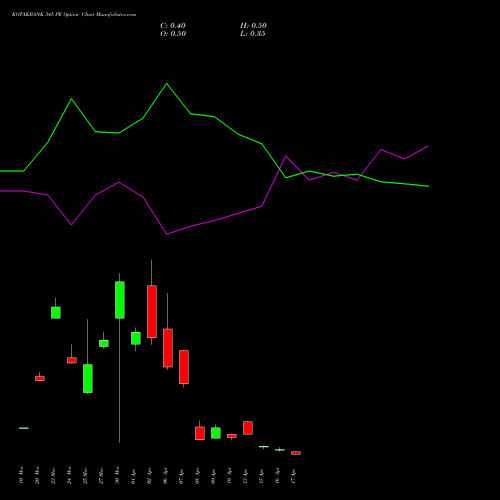
Task: Click the purple indicator line's lowest trough
Action: pos(167,234)
